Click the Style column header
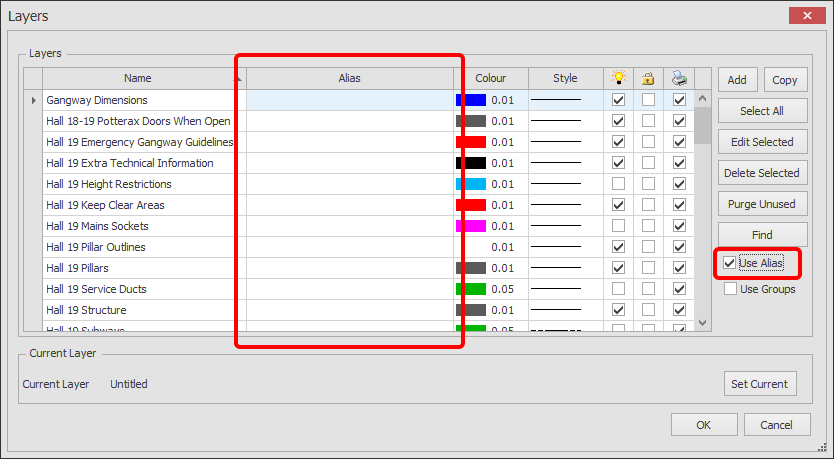 click(565, 78)
